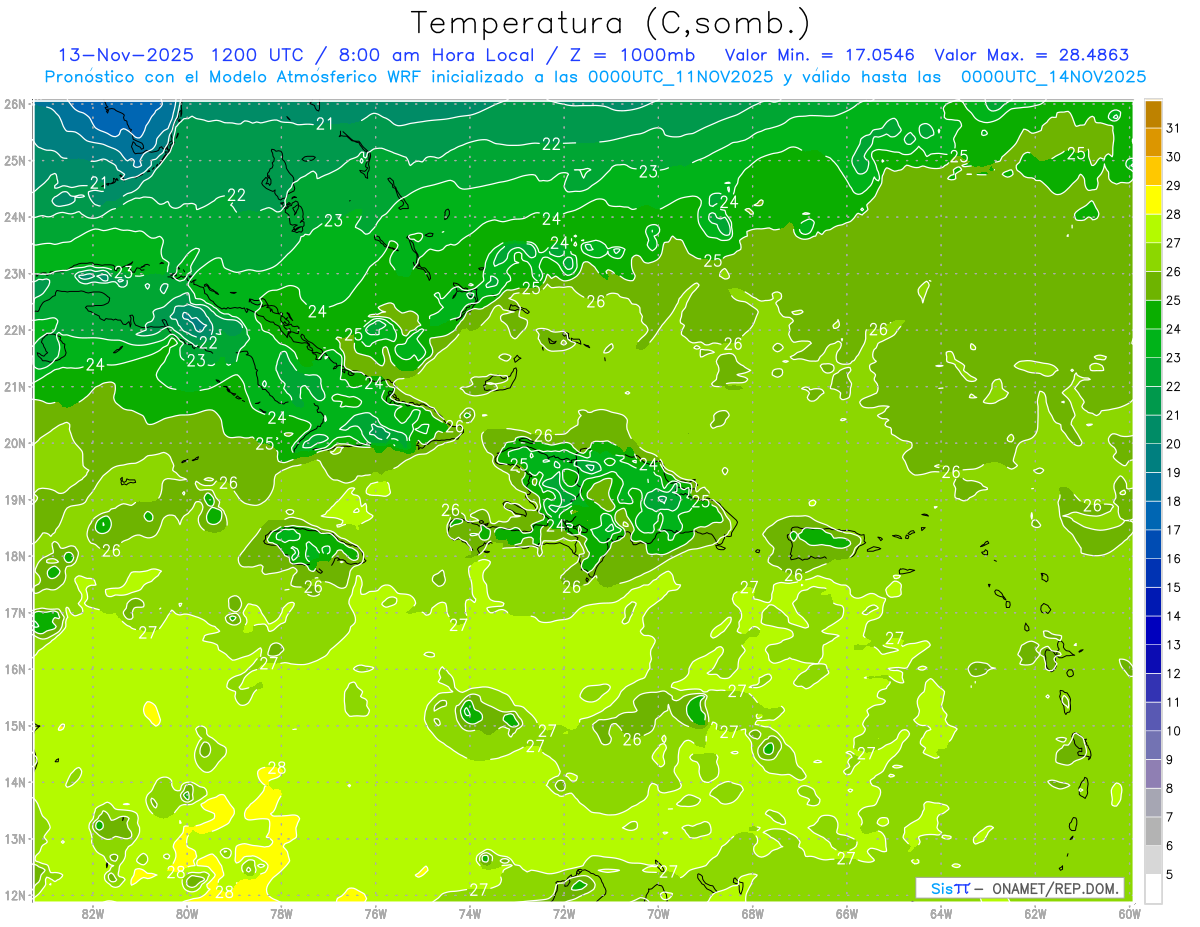Screen dimensions: 1200x927
Task: Pick the dark blue colorbar segment between 13 and 14
Action: coord(1154,631)
